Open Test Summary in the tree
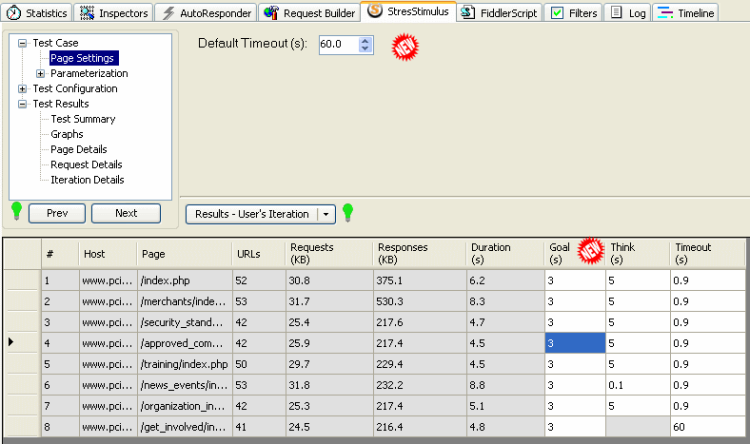This screenshot has width=750, height=444. 83,119
